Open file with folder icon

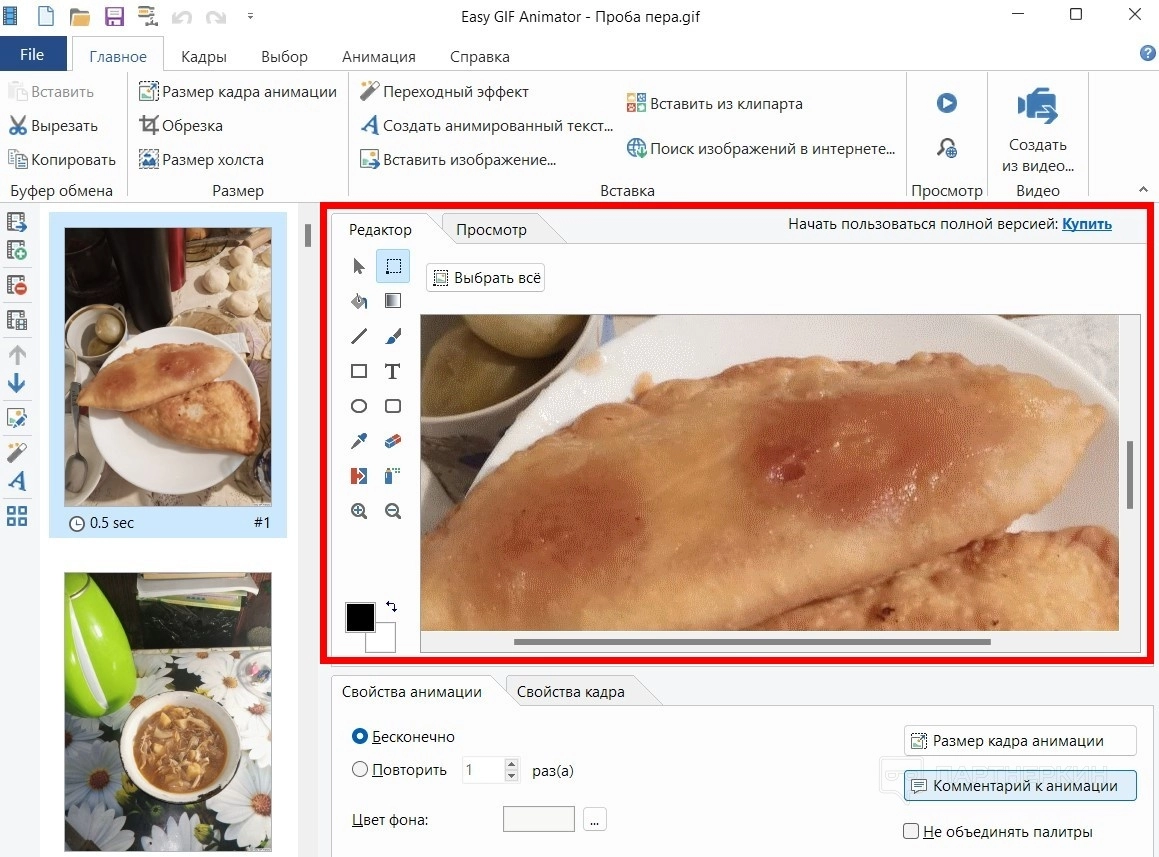79,16
